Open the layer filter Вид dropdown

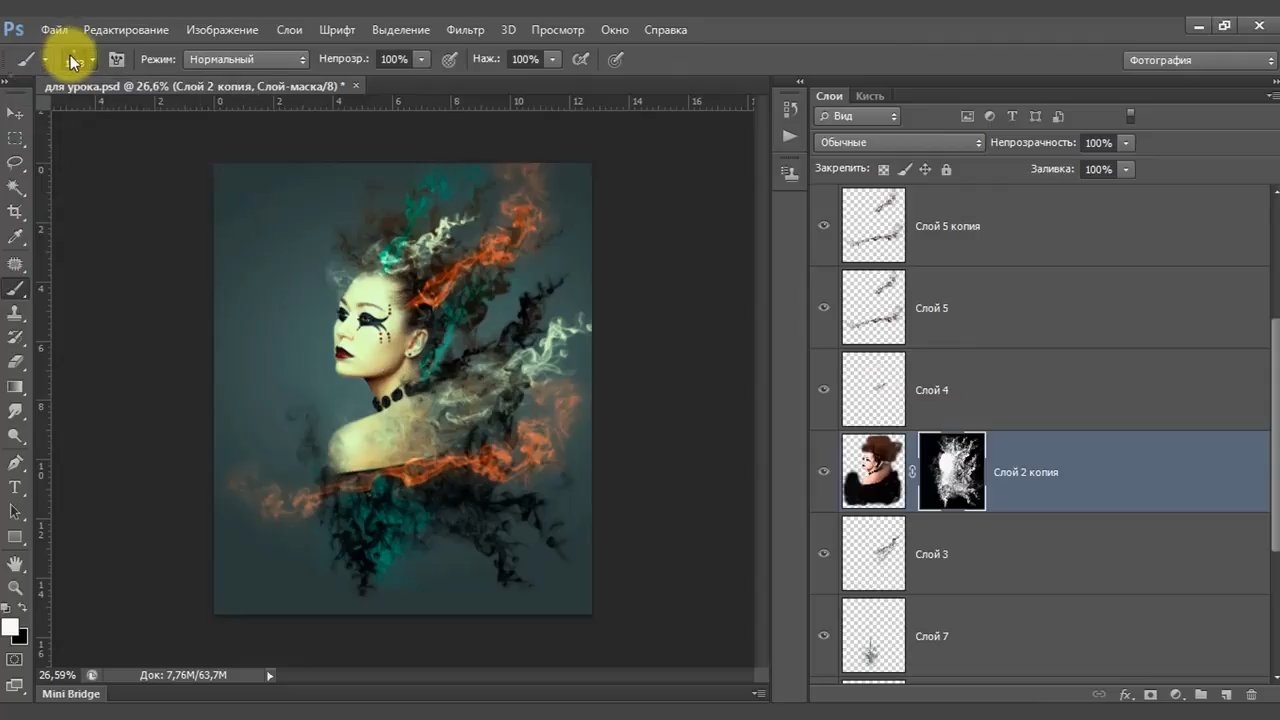857,116
